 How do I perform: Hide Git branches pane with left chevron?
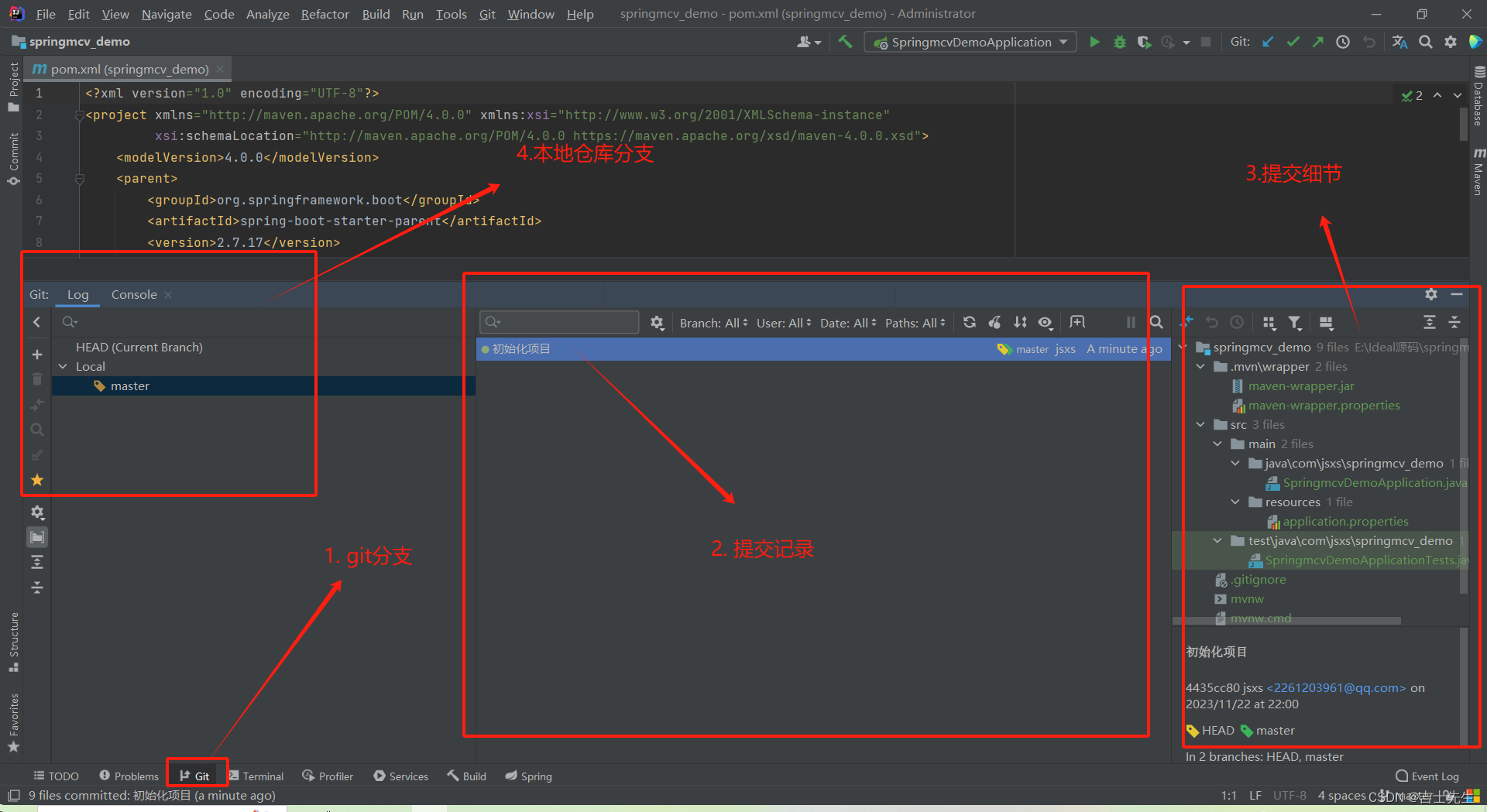[x=36, y=322]
